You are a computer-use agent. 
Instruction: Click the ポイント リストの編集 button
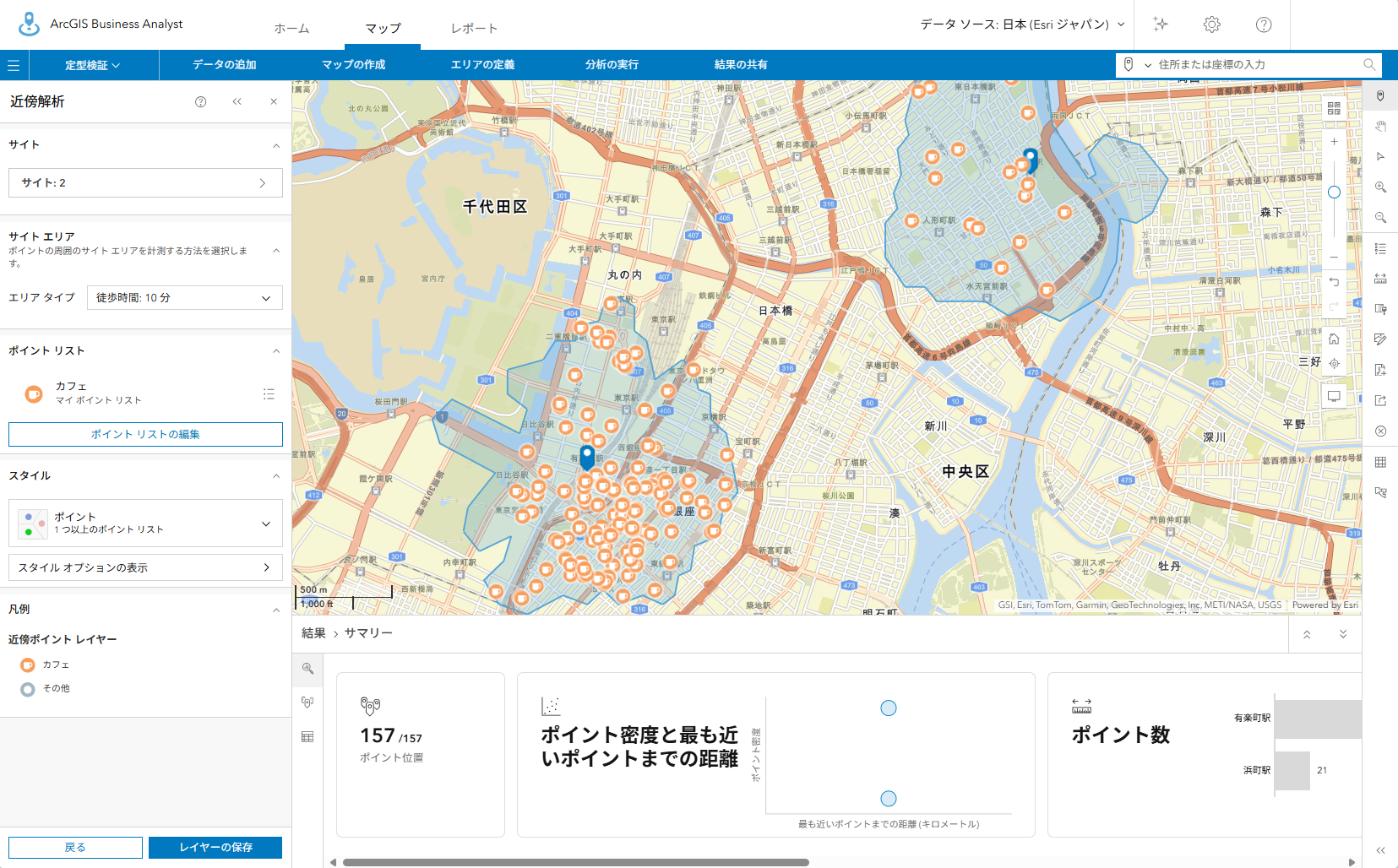point(145,435)
